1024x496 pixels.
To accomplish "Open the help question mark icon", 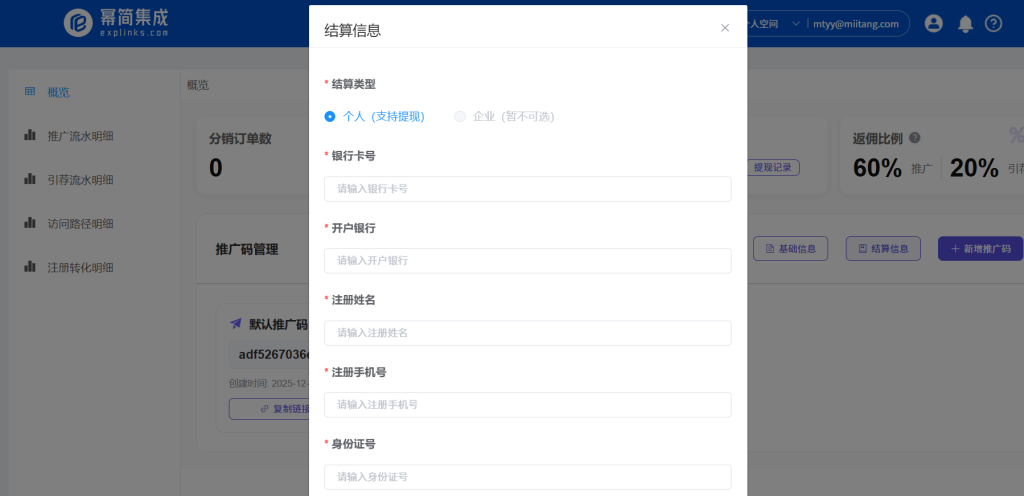I will point(993,23).
